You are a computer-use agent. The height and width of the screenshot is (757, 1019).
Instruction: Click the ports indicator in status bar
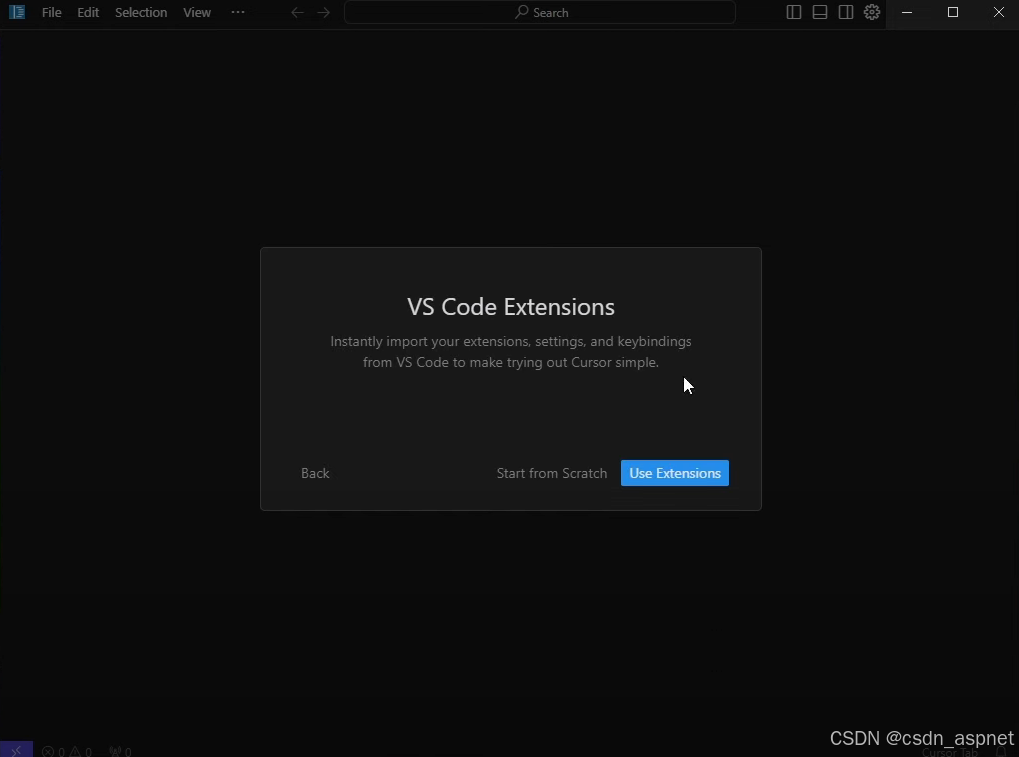point(120,752)
